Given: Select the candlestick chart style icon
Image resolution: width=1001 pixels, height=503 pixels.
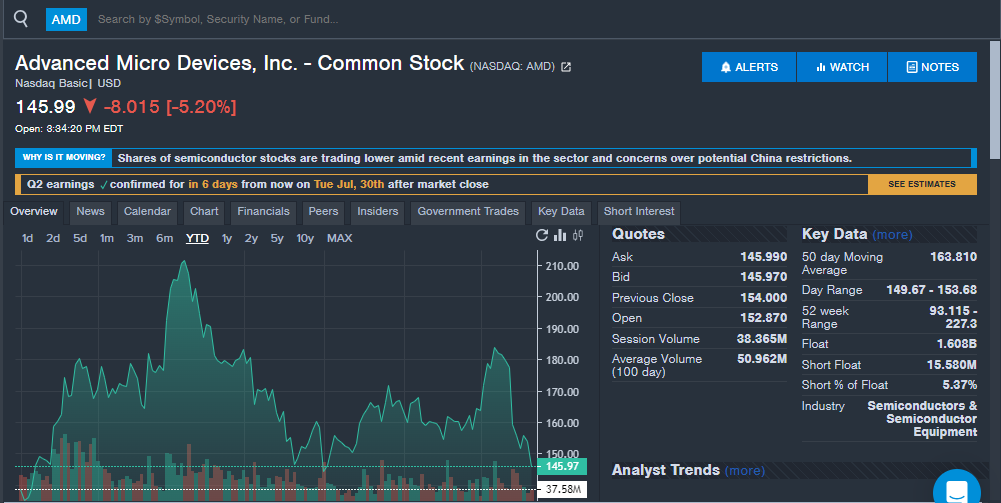Looking at the screenshot, I should (578, 236).
